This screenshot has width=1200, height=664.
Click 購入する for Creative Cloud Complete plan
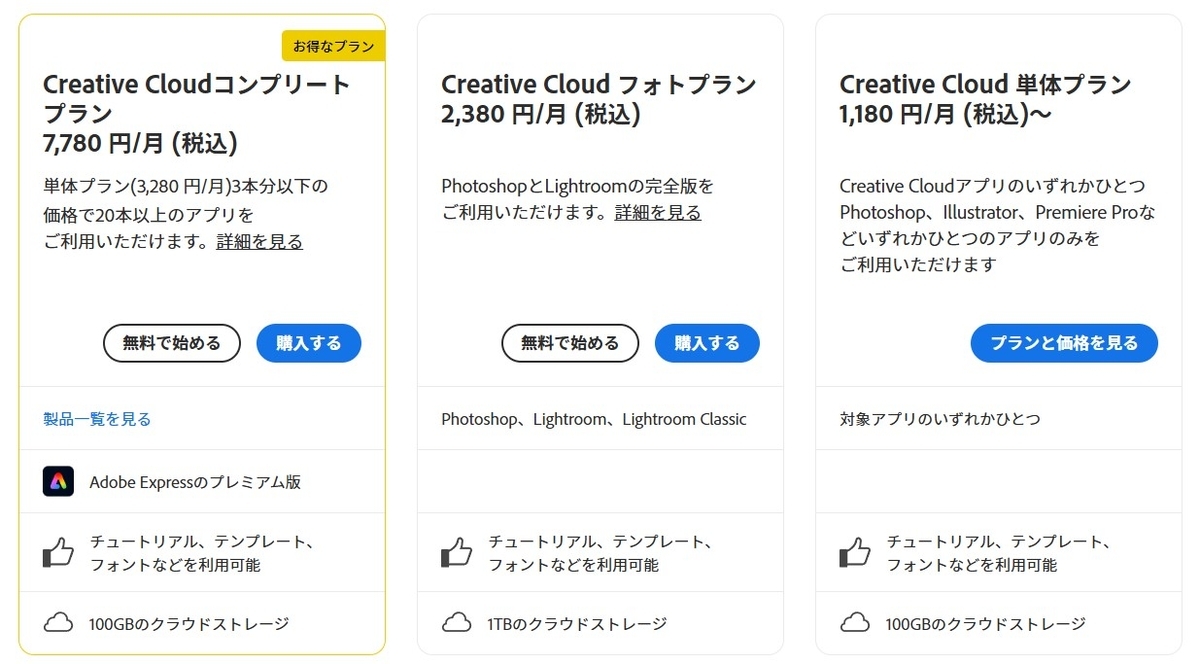[309, 343]
